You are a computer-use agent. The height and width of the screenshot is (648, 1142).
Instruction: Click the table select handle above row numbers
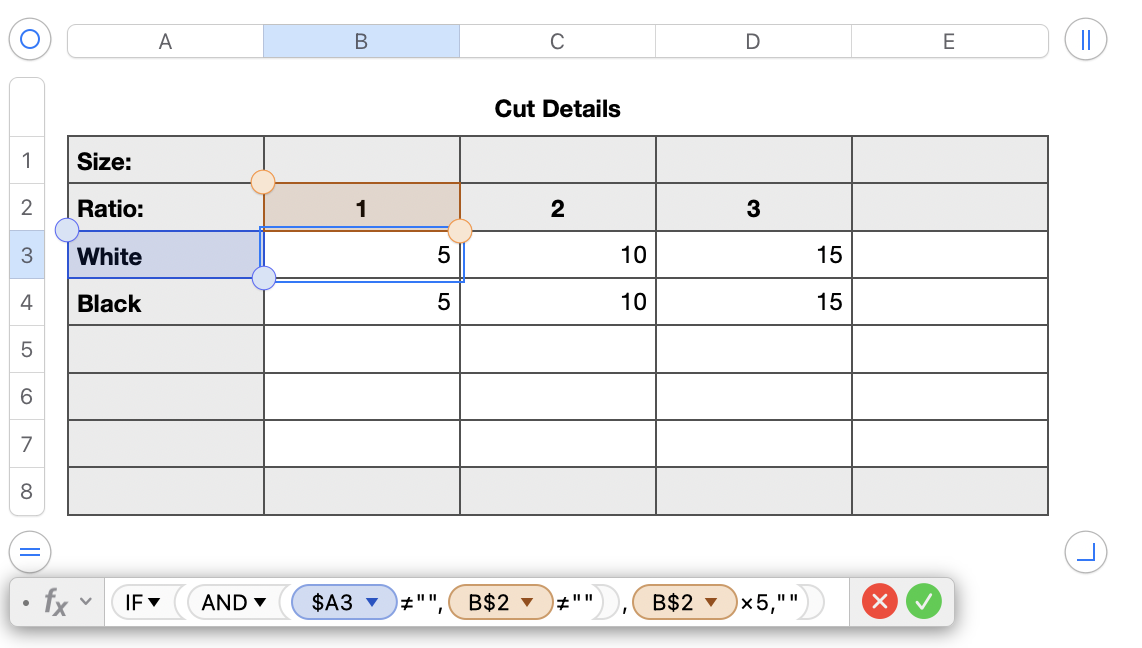(29, 40)
